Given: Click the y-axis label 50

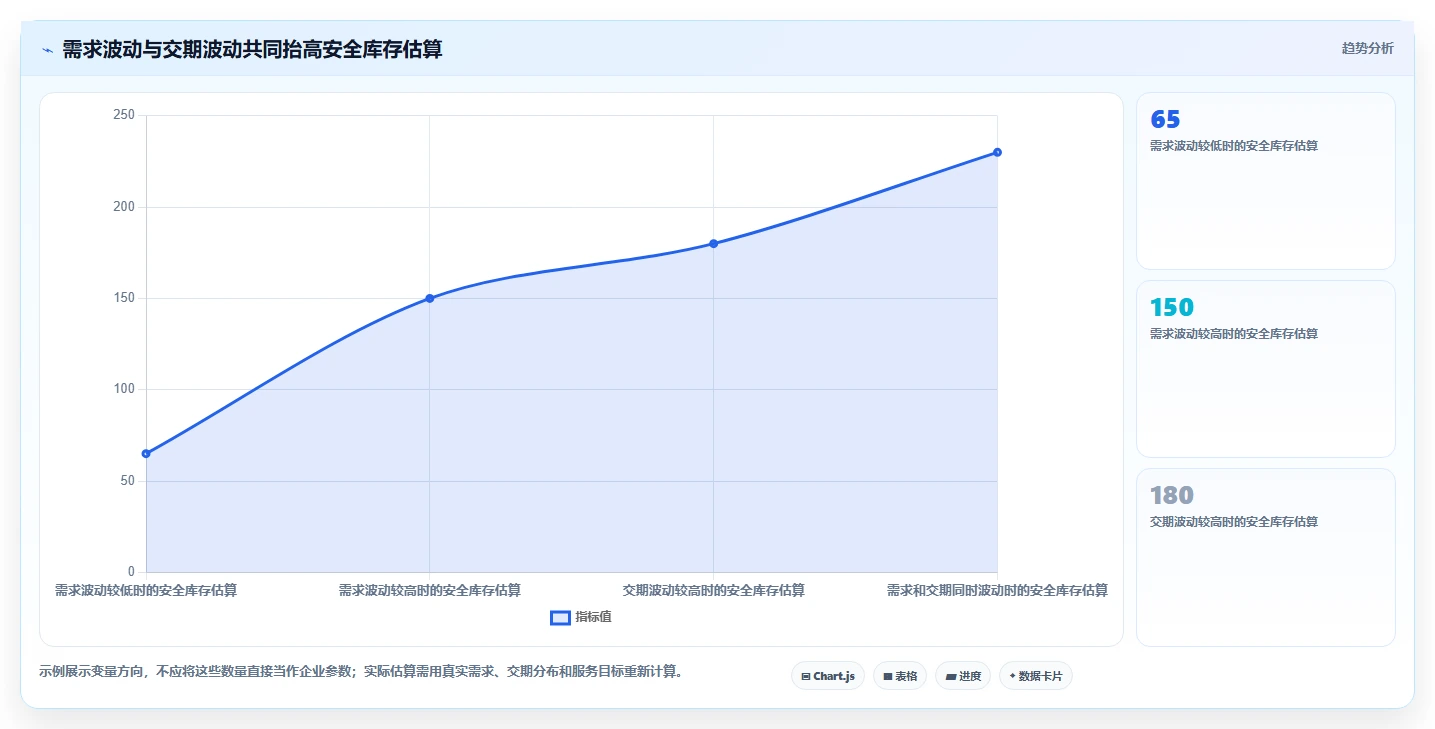Looking at the screenshot, I should tap(127, 481).
